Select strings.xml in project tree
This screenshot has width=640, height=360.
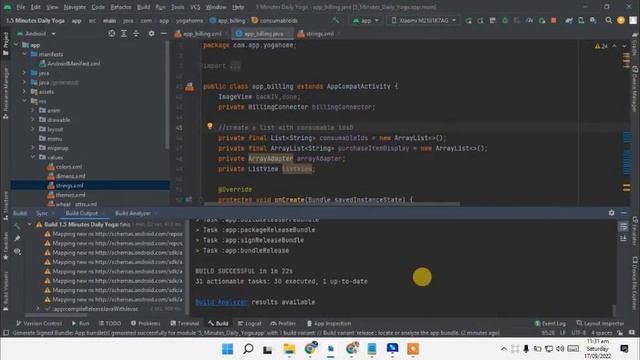(90, 185)
